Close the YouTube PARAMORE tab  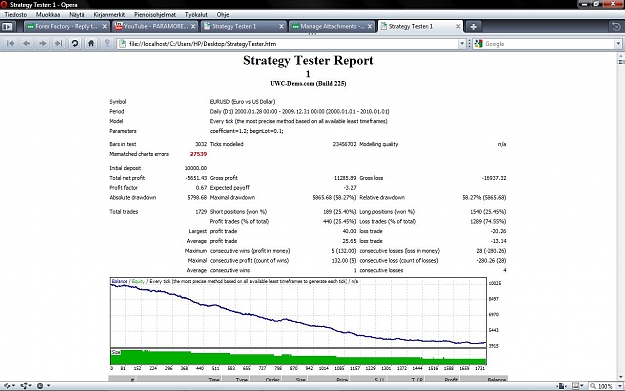(193, 26)
